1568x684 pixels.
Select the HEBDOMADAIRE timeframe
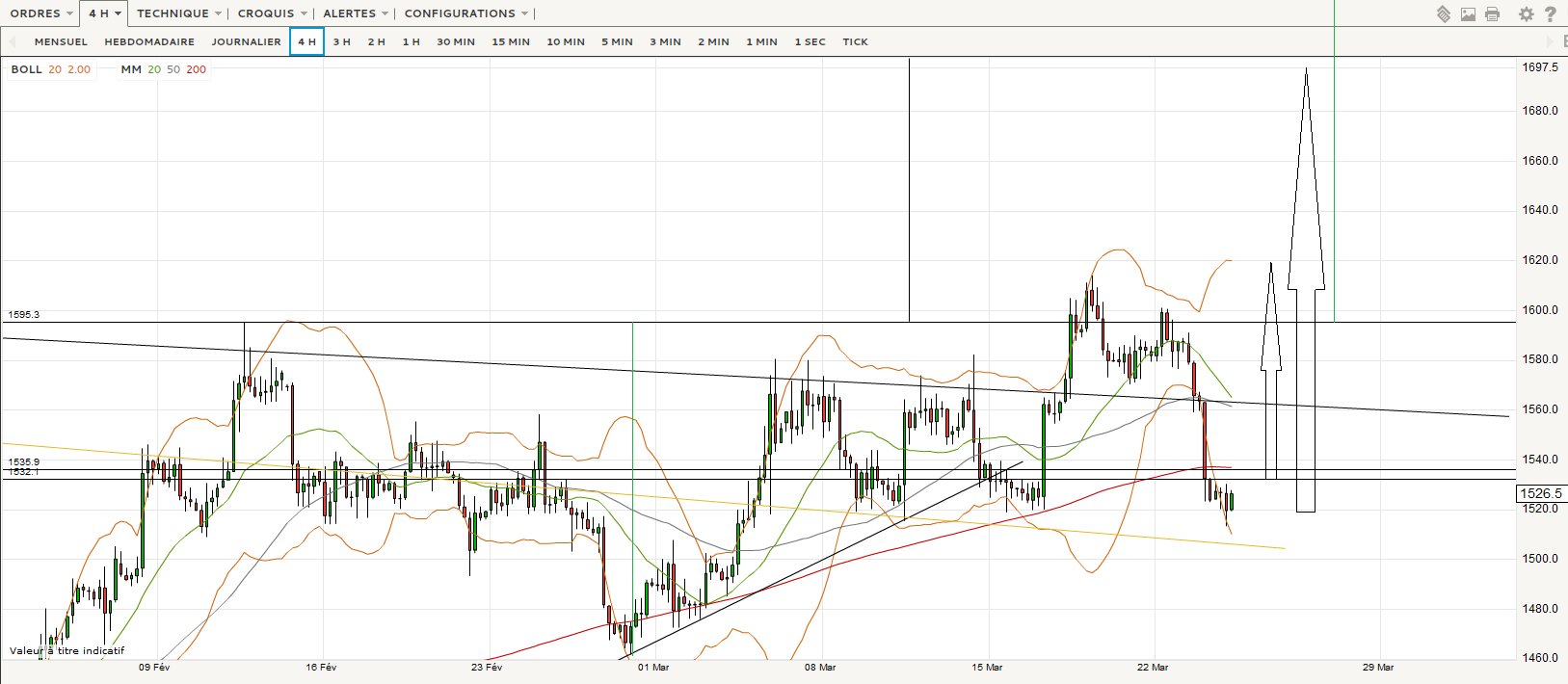click(149, 41)
